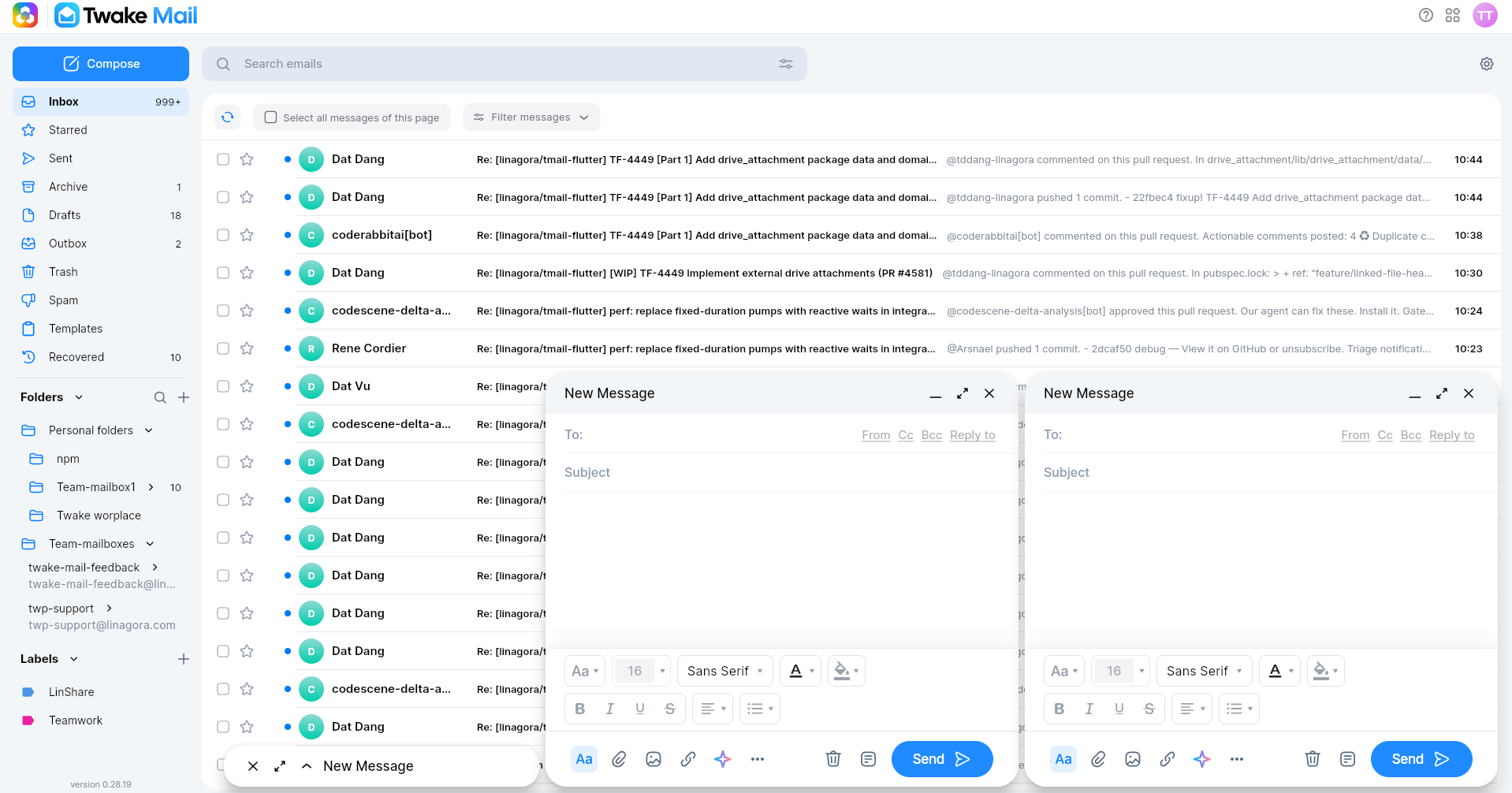Tick Select all messages of this page

[270, 117]
